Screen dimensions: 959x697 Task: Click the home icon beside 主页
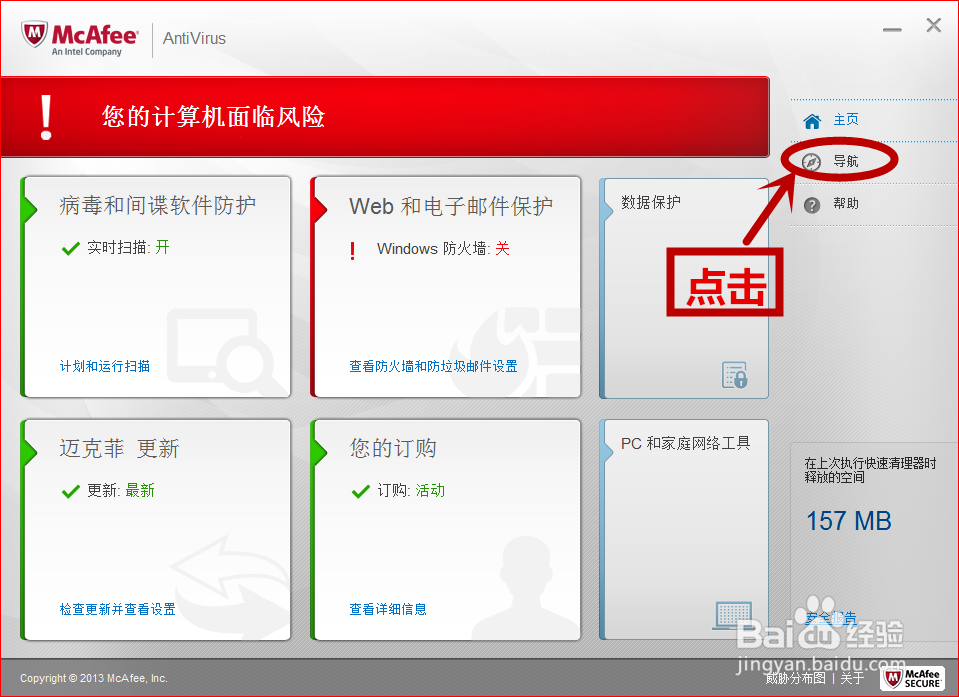tap(812, 121)
